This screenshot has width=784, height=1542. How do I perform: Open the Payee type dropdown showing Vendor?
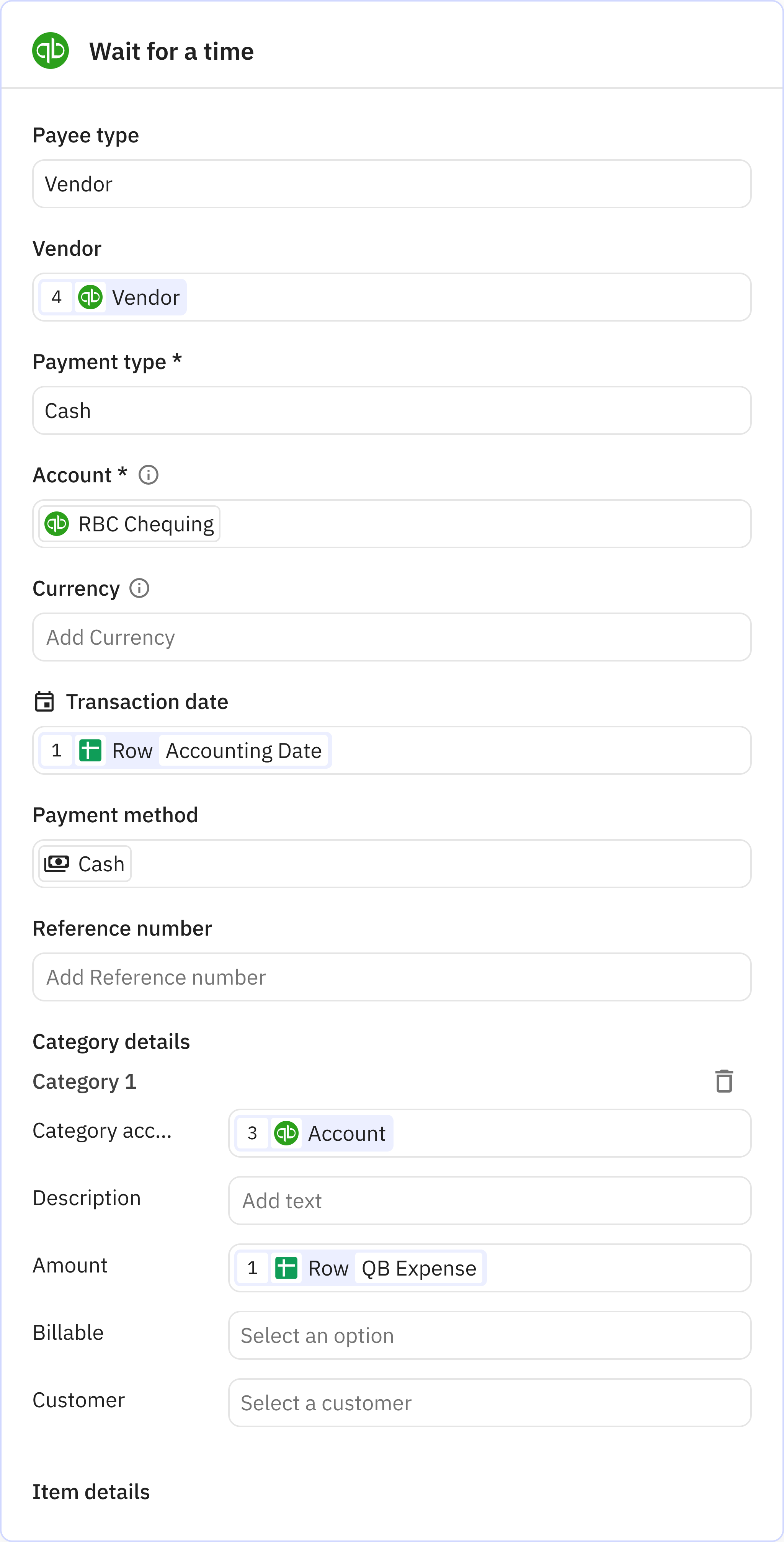point(391,184)
